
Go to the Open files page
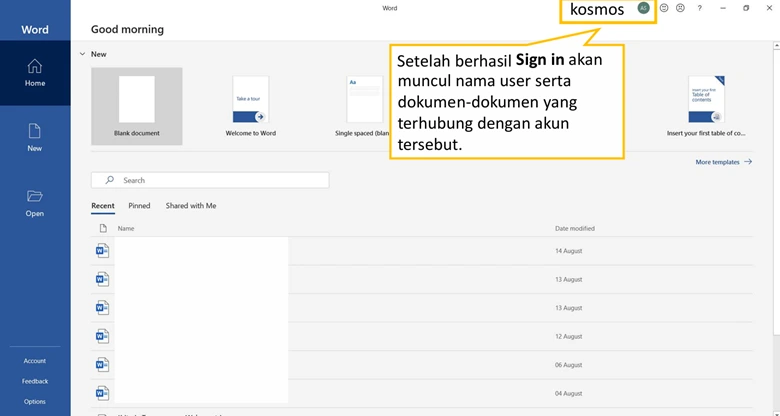[x=35, y=203]
